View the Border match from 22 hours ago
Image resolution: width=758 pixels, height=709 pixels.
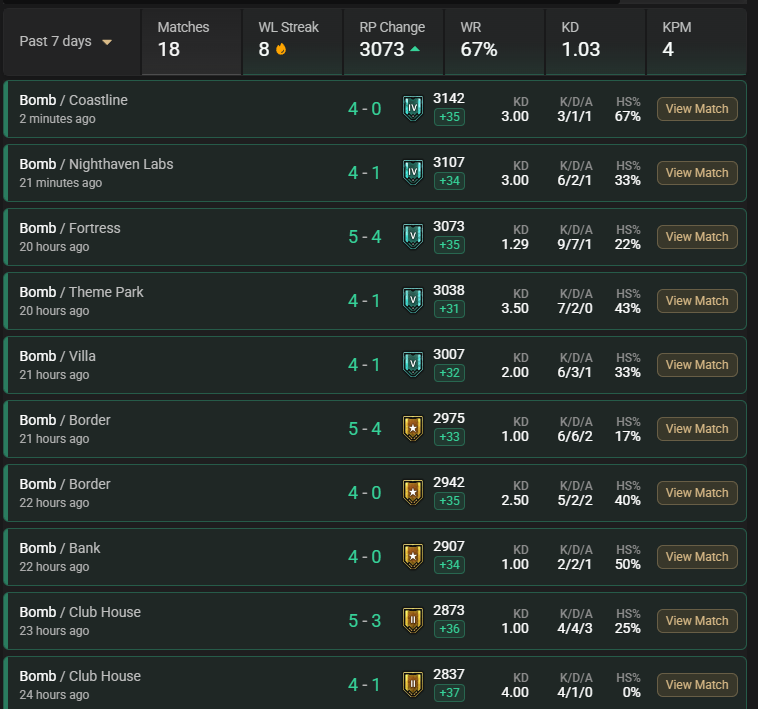coord(697,493)
